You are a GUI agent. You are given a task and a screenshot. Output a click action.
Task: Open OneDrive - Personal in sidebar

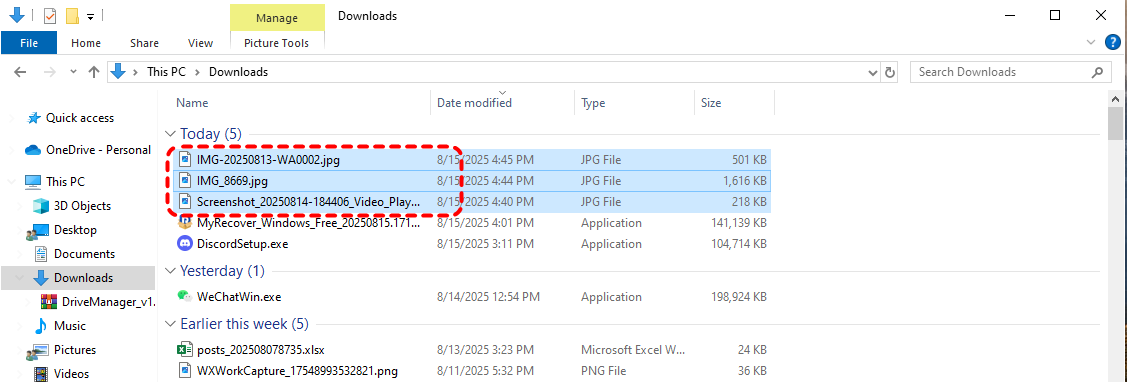pyautogui.click(x=98, y=150)
